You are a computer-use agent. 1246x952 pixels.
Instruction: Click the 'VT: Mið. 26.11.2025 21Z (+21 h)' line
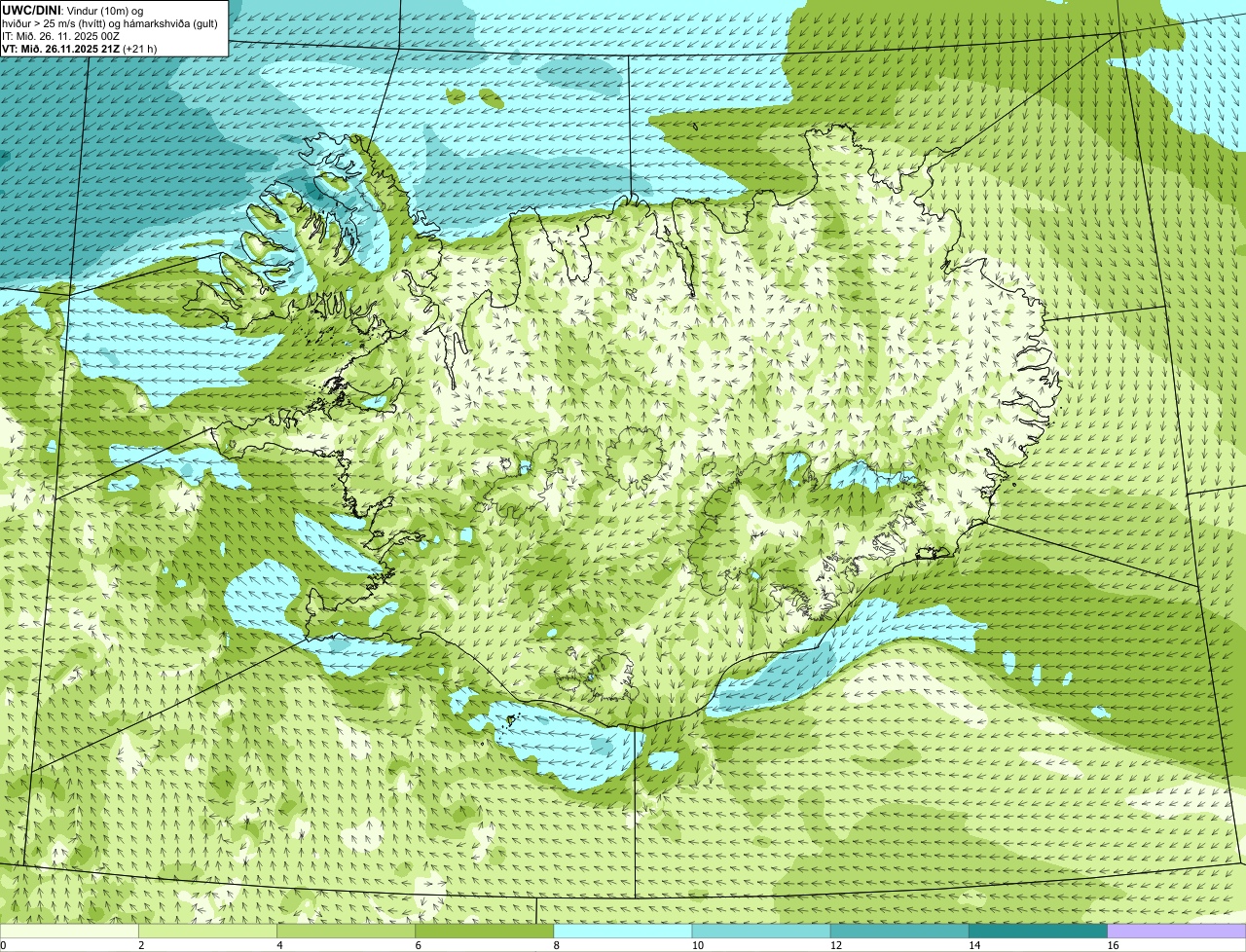point(79,49)
